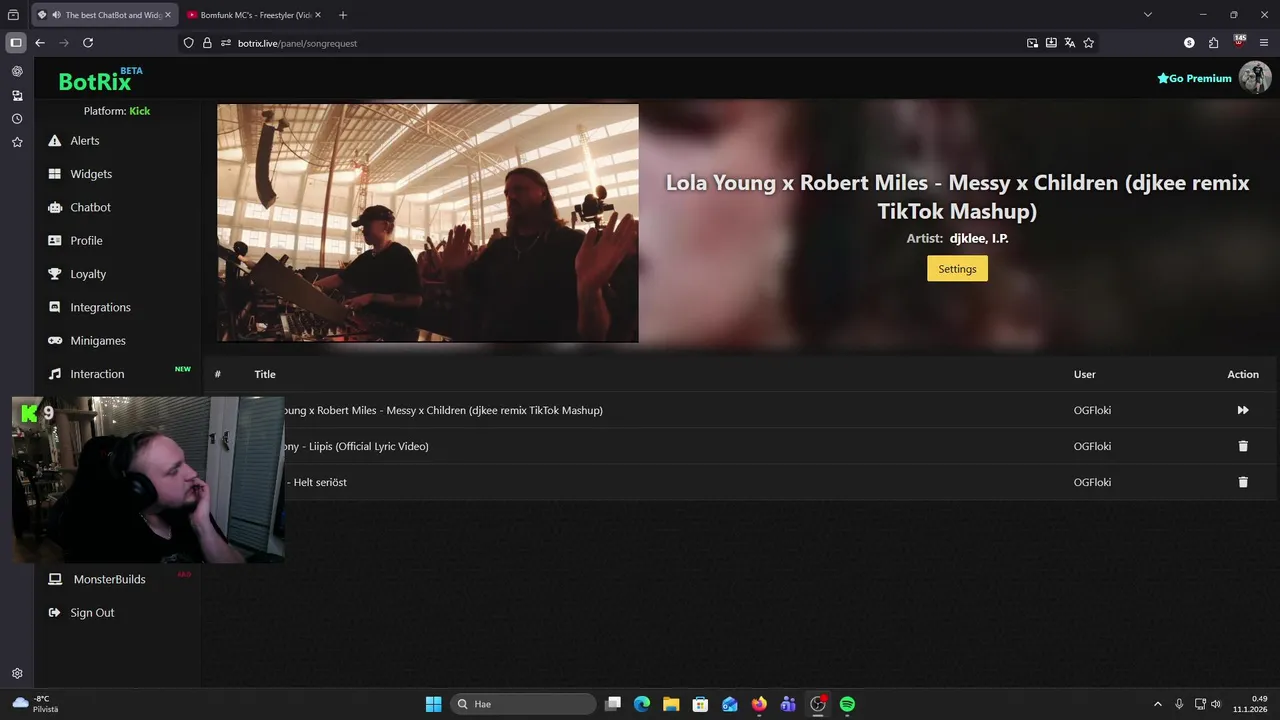Open Profile section
This screenshot has height=720, width=1280.
(86, 241)
